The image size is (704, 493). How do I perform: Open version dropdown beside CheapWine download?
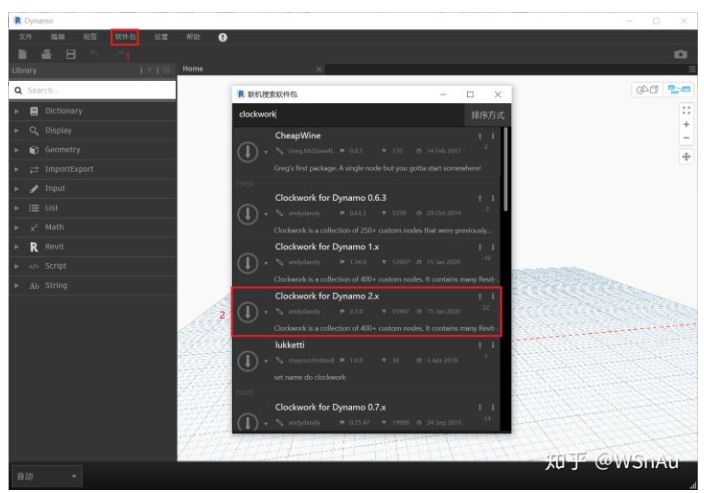click(266, 152)
